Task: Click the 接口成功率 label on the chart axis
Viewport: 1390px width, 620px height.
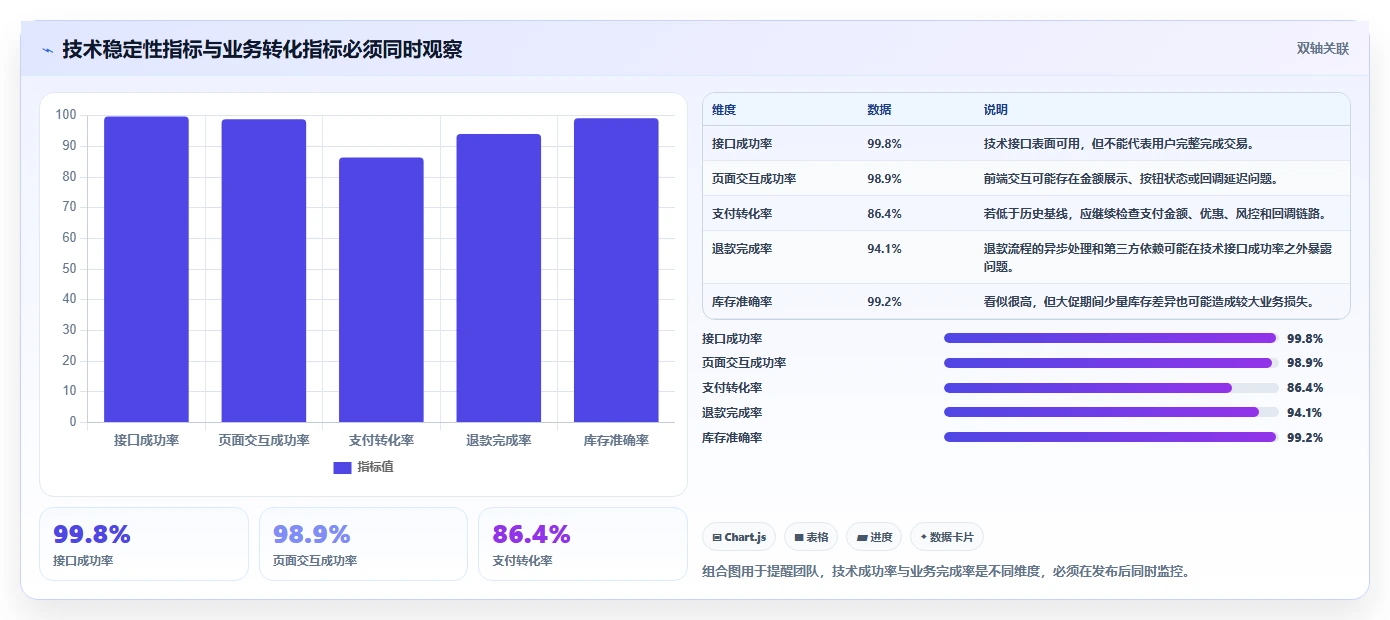Action: pyautogui.click(x=146, y=440)
